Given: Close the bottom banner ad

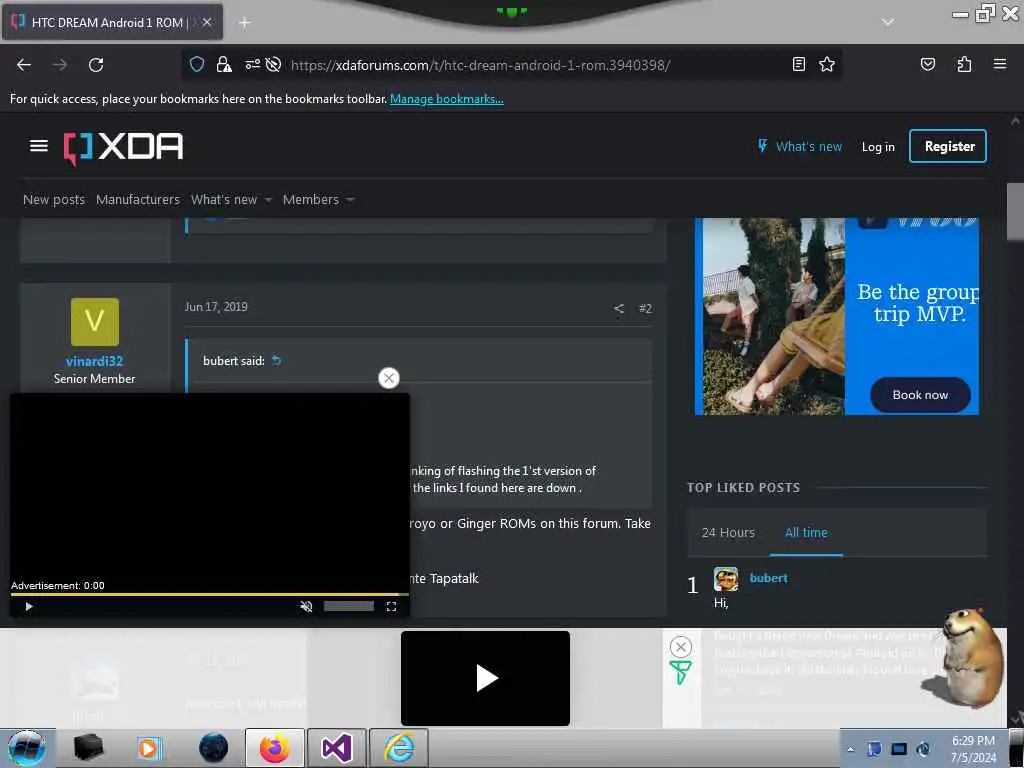Looking at the screenshot, I should (x=680, y=647).
